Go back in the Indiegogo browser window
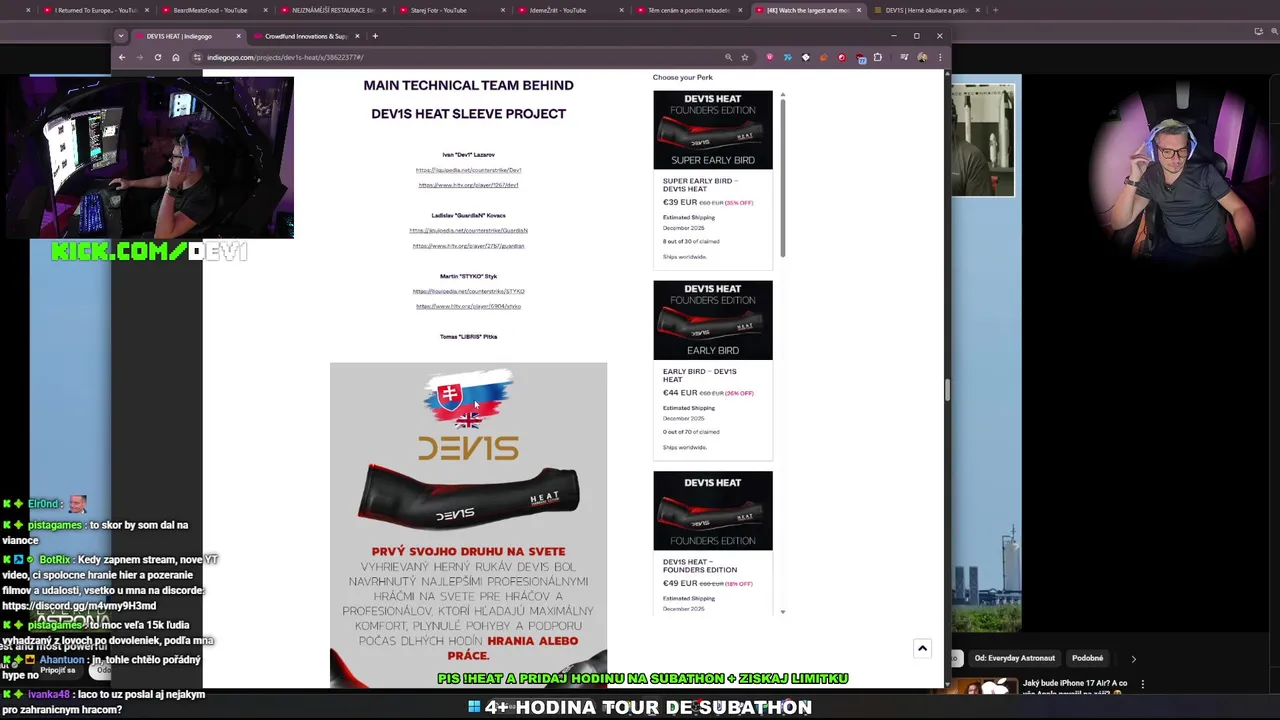1280x720 pixels. [x=122, y=57]
